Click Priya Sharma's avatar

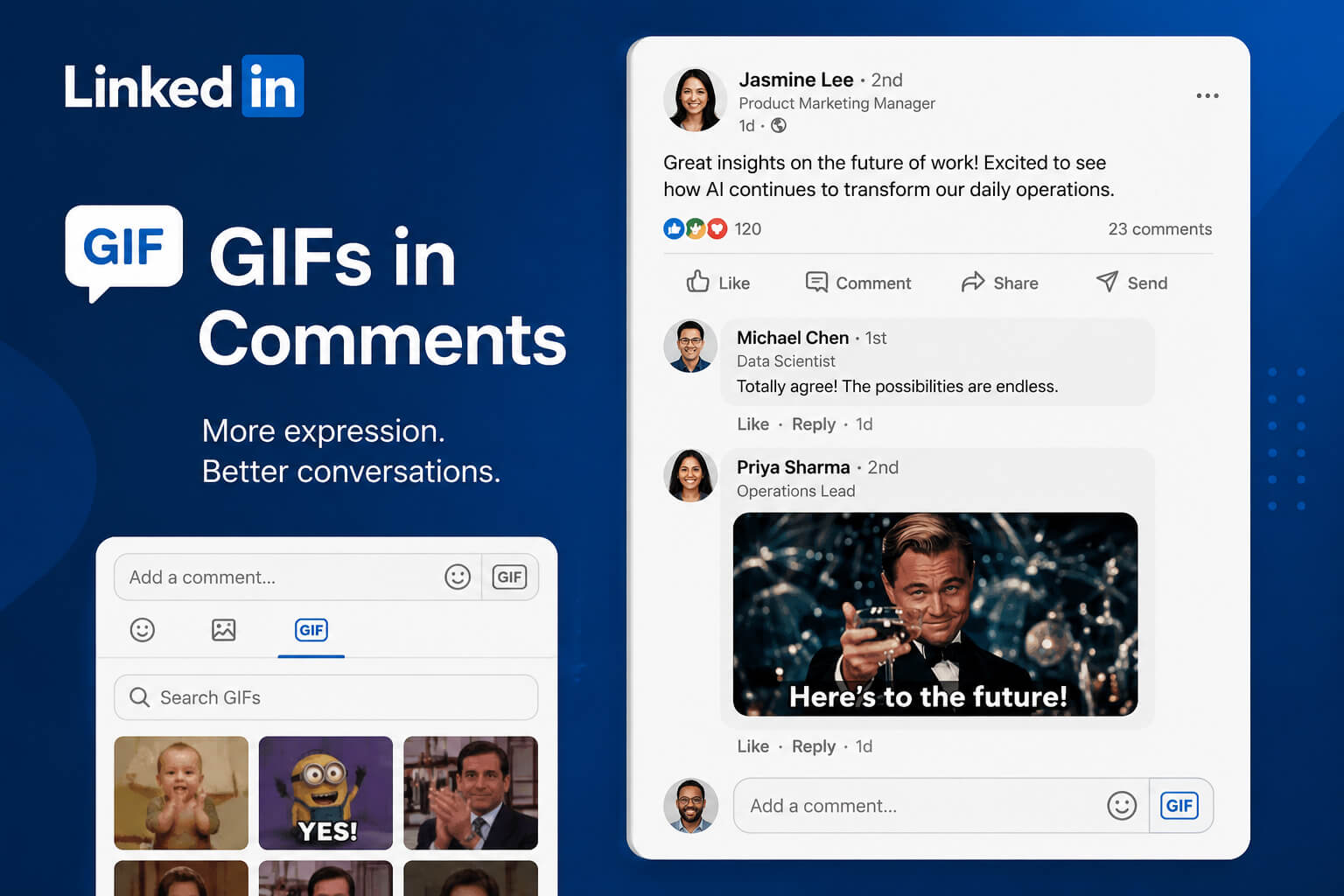(690, 475)
